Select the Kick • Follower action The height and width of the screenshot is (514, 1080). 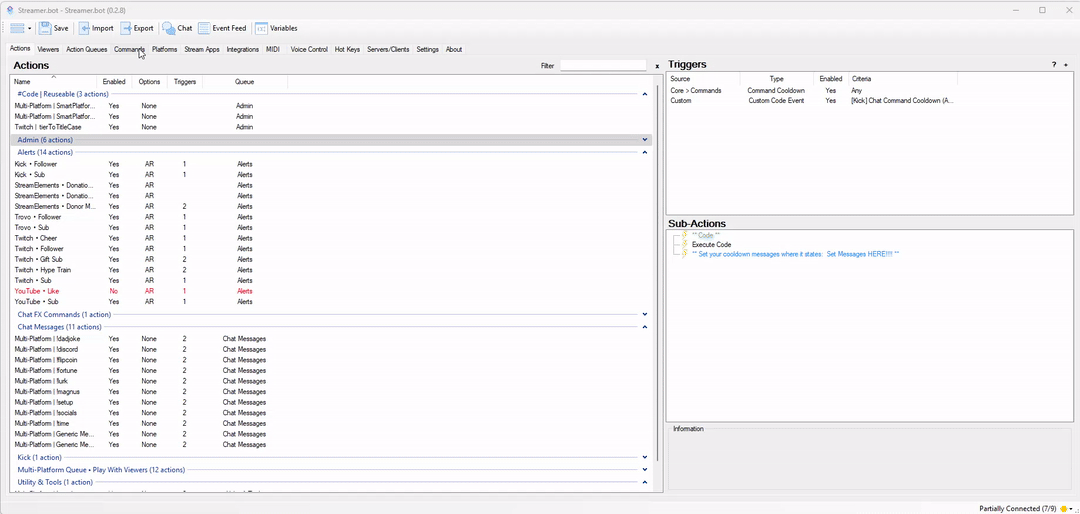[36, 164]
